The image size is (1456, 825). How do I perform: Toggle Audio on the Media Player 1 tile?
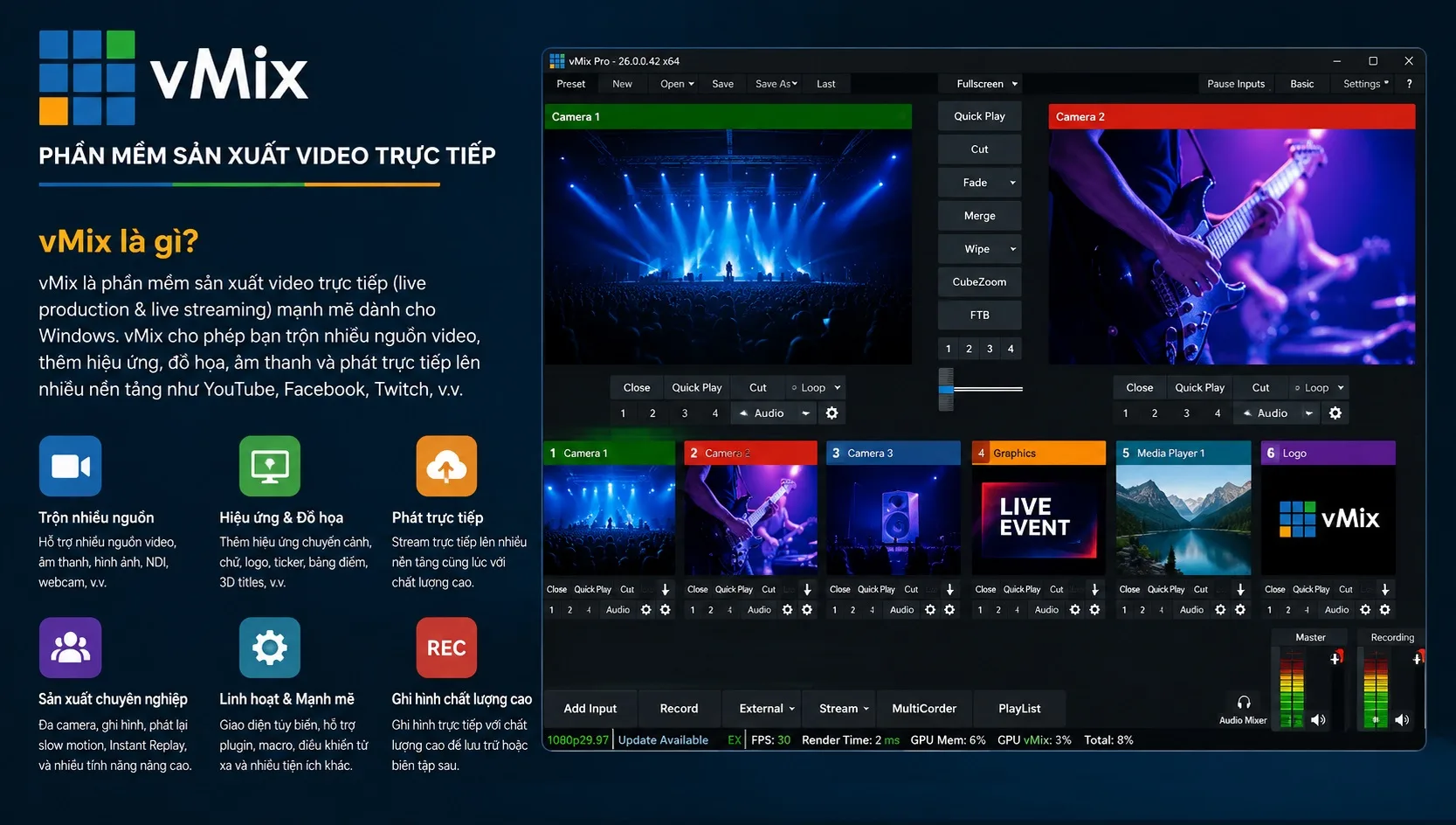[1191, 610]
